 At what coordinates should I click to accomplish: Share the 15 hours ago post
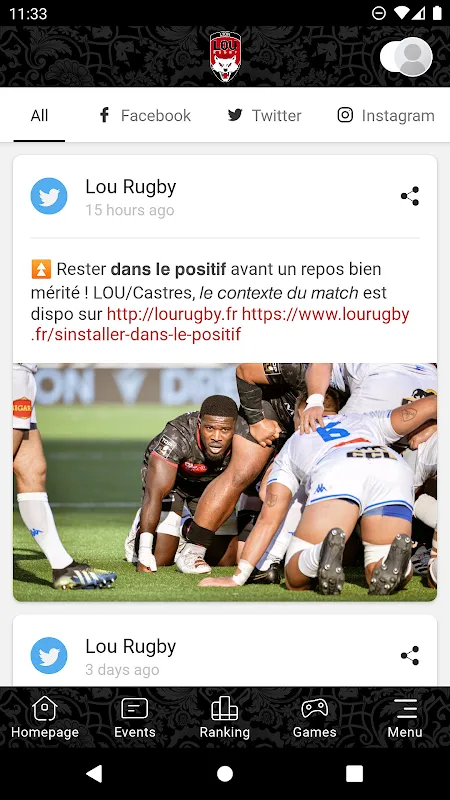410,196
